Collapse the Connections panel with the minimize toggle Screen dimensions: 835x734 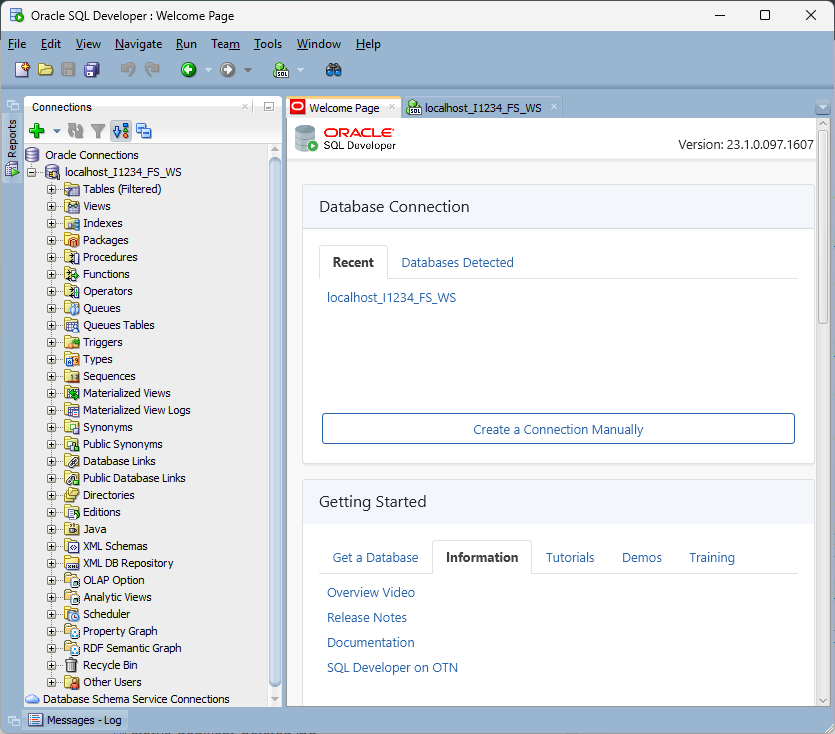coord(268,107)
